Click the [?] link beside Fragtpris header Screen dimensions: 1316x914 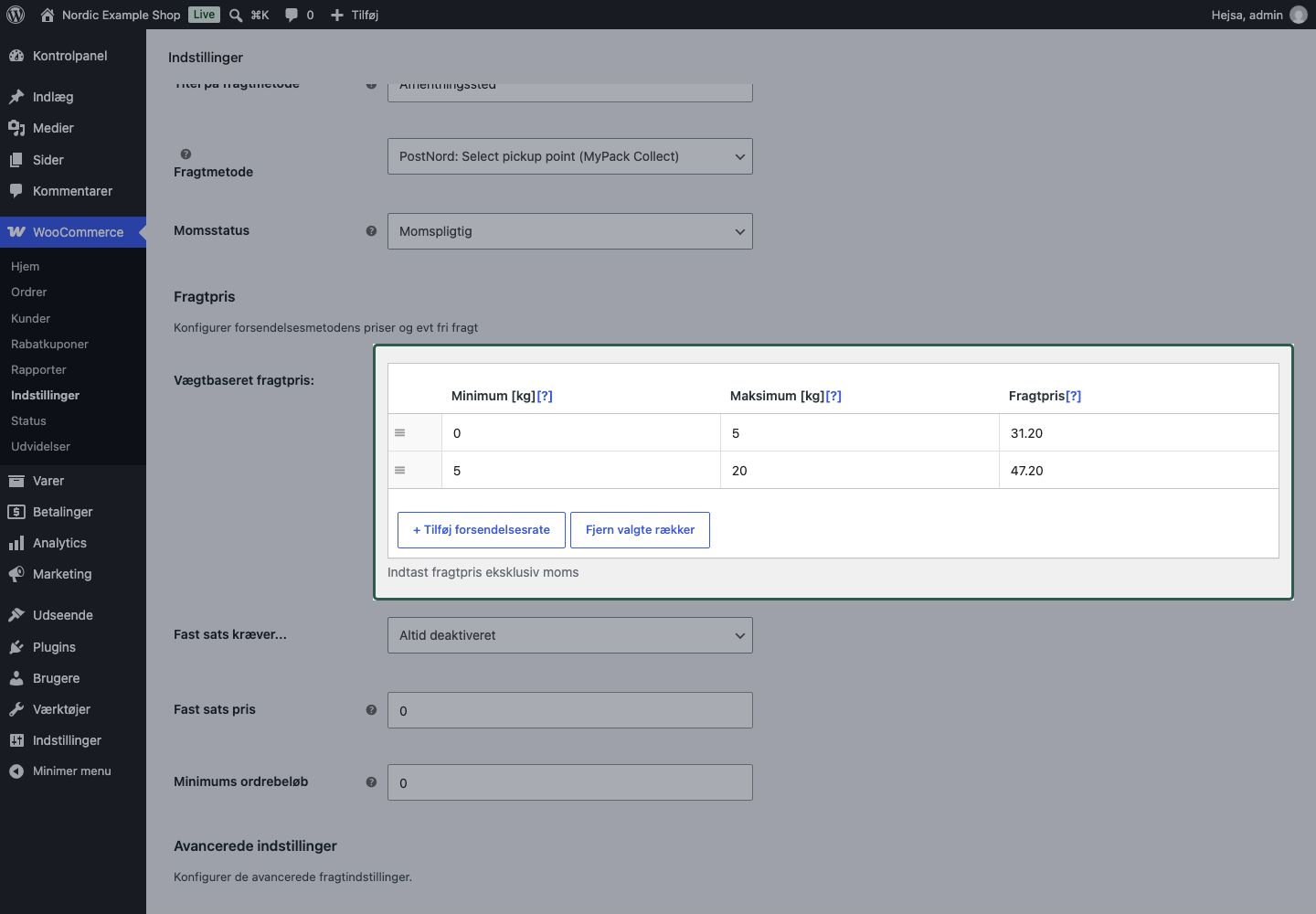point(1073,396)
